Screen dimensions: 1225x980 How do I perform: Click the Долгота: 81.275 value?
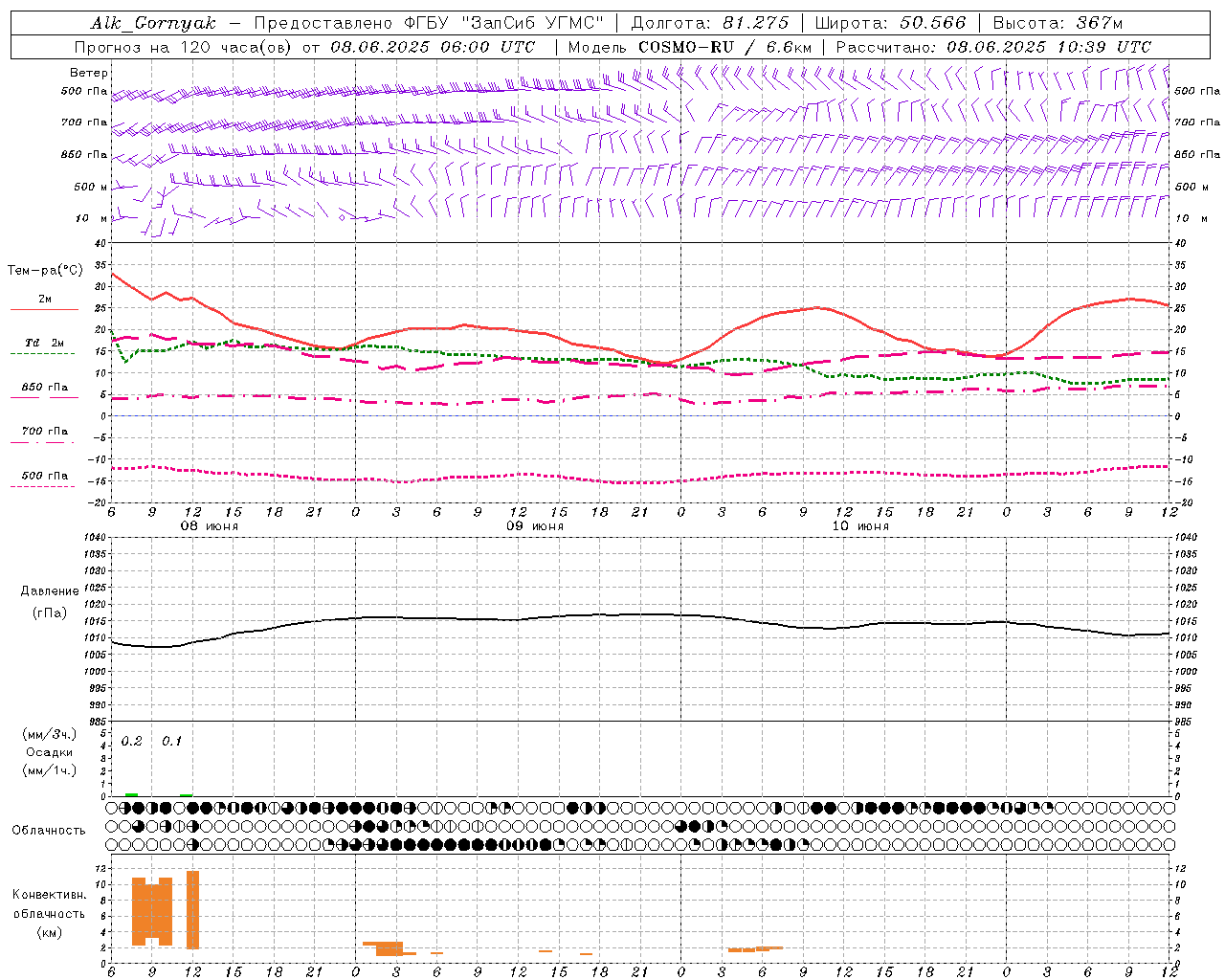709,23
